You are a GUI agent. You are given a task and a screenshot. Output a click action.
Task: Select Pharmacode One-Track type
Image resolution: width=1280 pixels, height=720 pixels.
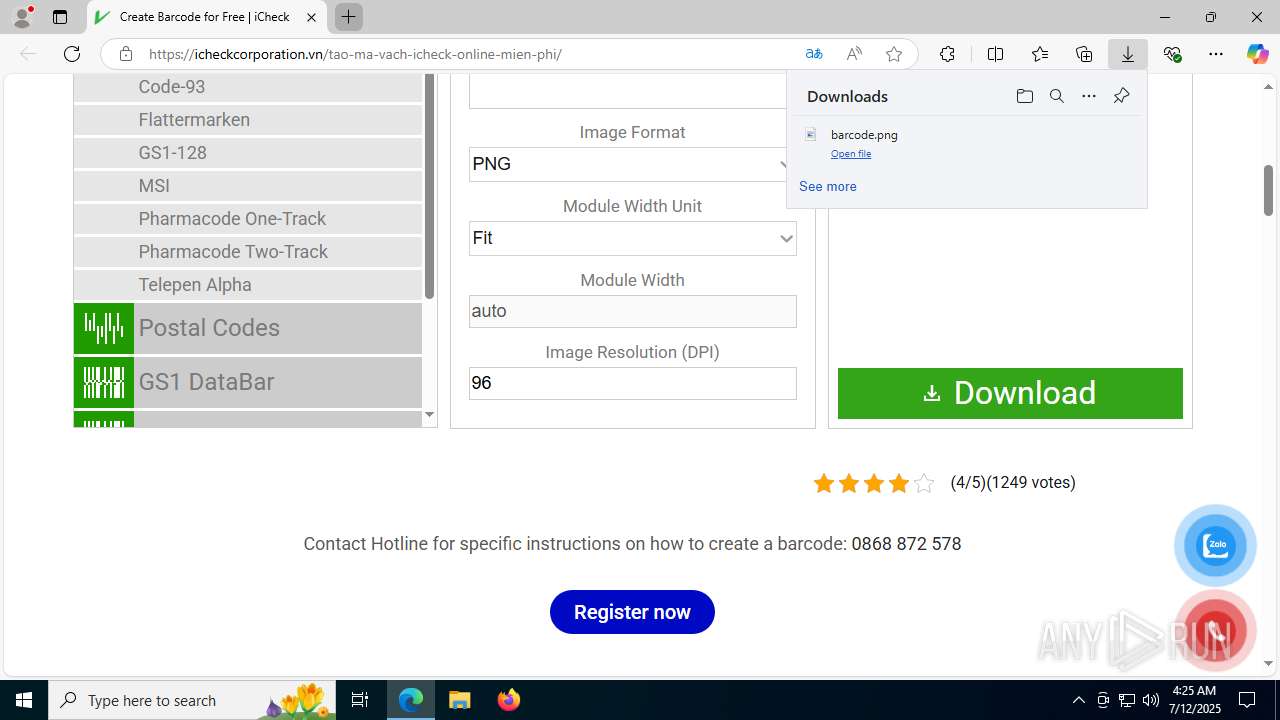click(x=248, y=219)
